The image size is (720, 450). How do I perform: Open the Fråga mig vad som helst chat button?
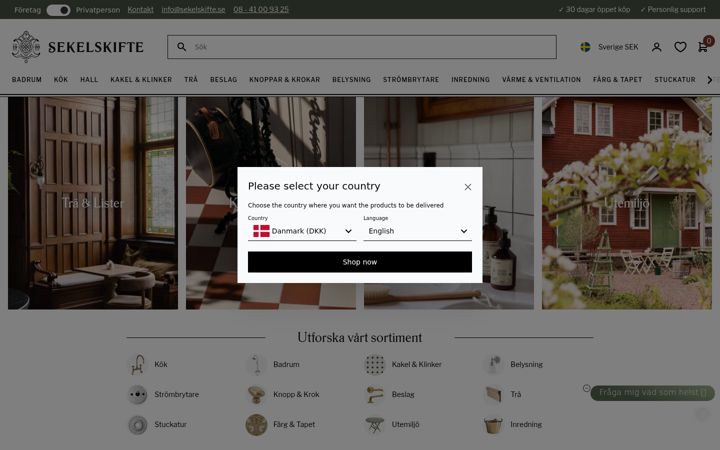pyautogui.click(x=652, y=393)
